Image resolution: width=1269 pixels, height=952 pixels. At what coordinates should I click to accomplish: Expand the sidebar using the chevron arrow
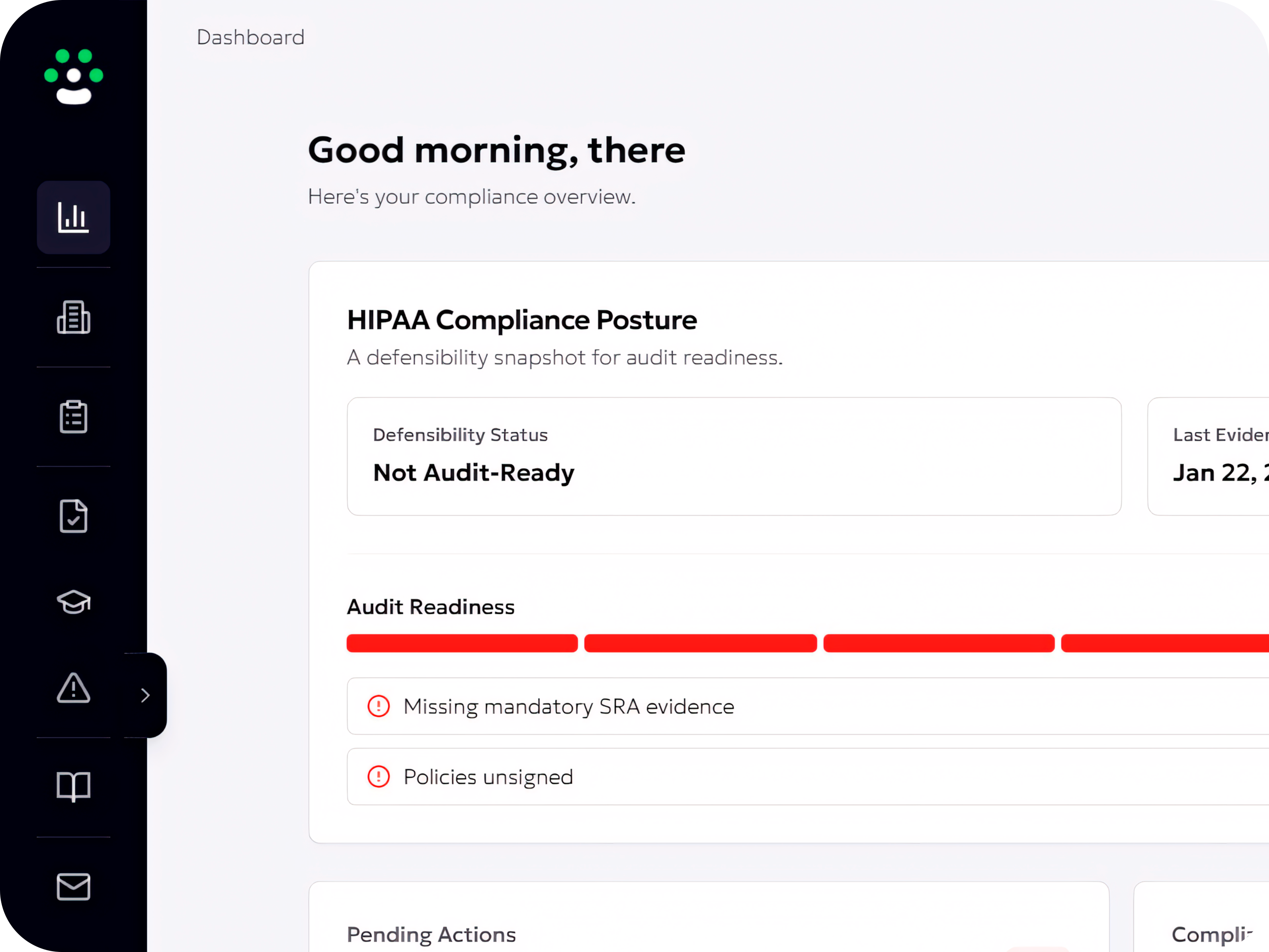(x=144, y=695)
